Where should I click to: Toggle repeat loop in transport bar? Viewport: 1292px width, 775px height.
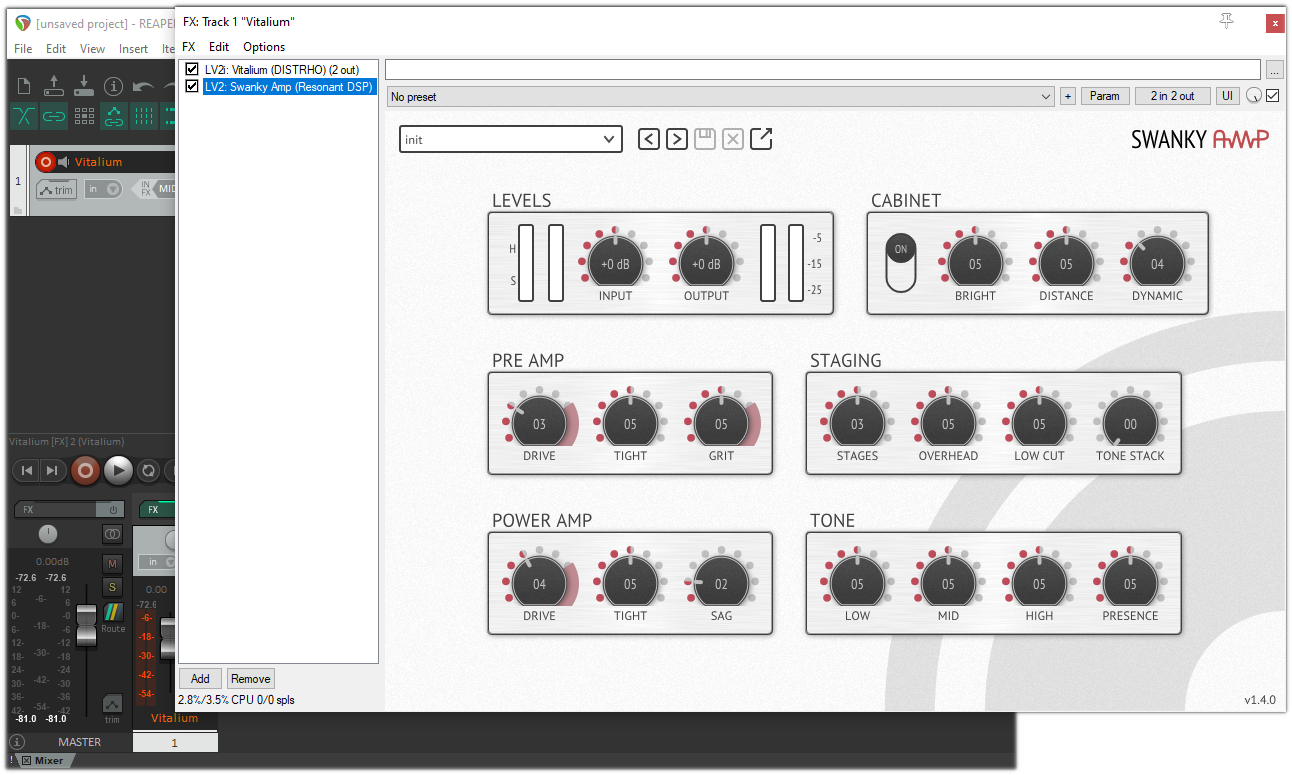[148, 470]
